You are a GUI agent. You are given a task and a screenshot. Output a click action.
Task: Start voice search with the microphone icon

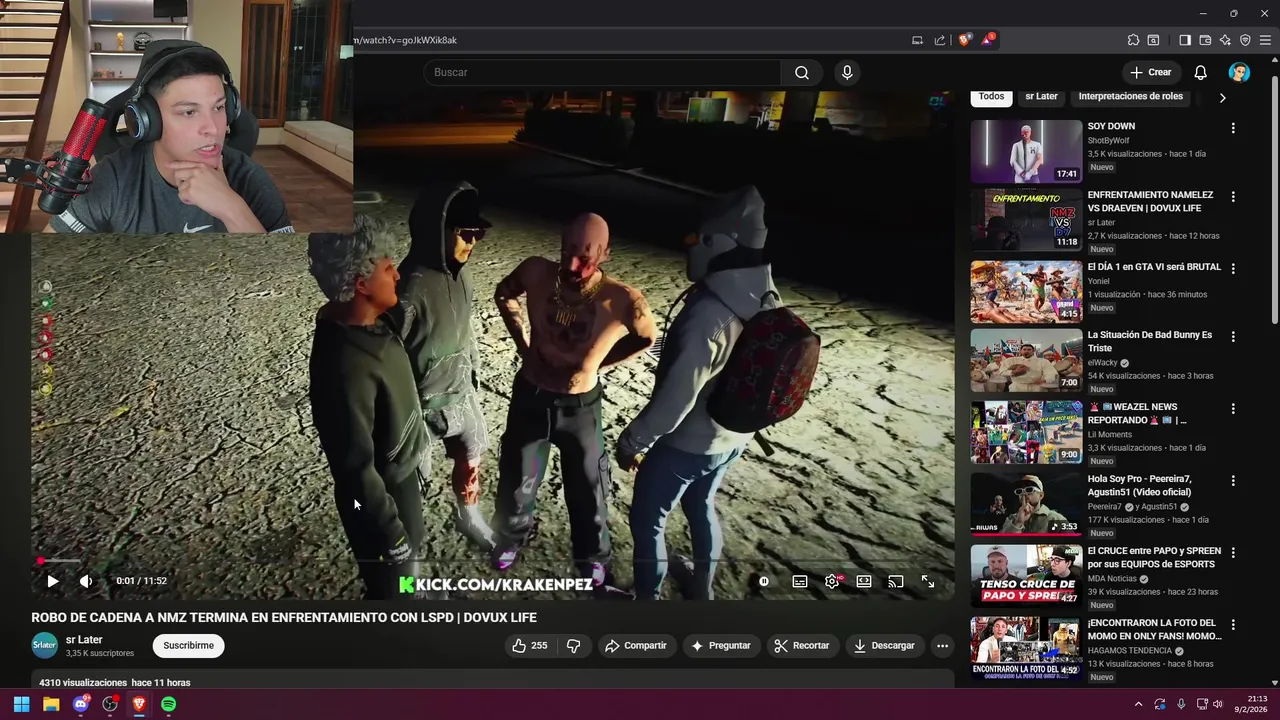pyautogui.click(x=847, y=72)
